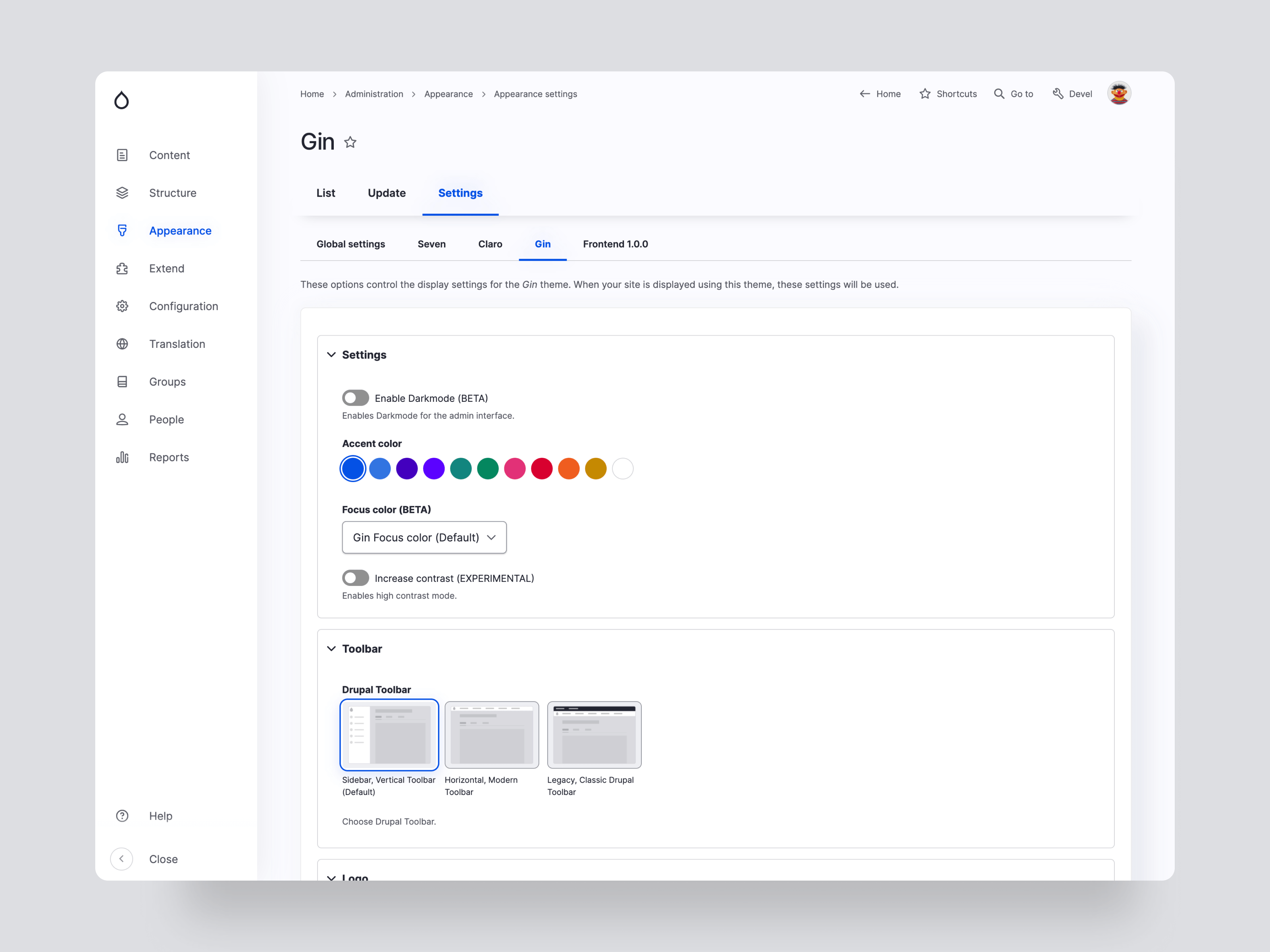Switch to the Claro theme tab

click(490, 244)
